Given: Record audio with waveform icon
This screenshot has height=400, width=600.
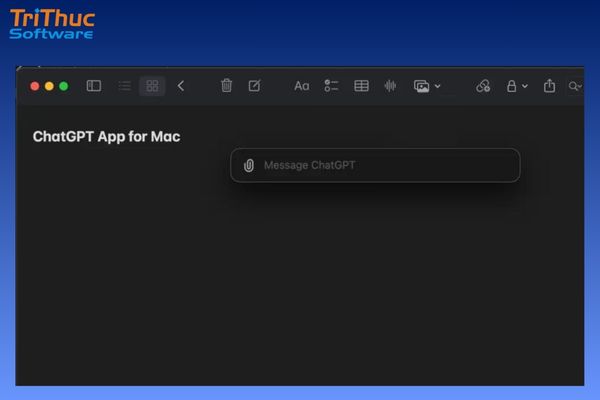Looking at the screenshot, I should [x=390, y=86].
